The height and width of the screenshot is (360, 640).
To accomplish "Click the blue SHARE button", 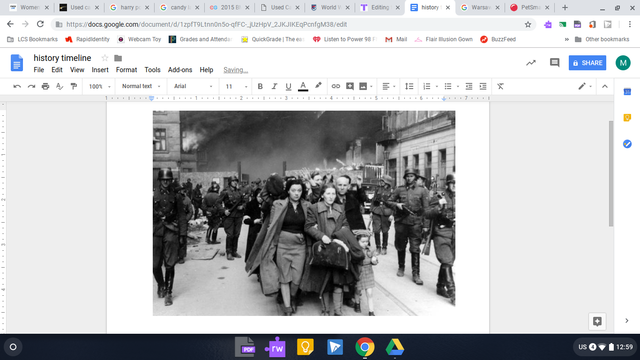I will pos(587,63).
